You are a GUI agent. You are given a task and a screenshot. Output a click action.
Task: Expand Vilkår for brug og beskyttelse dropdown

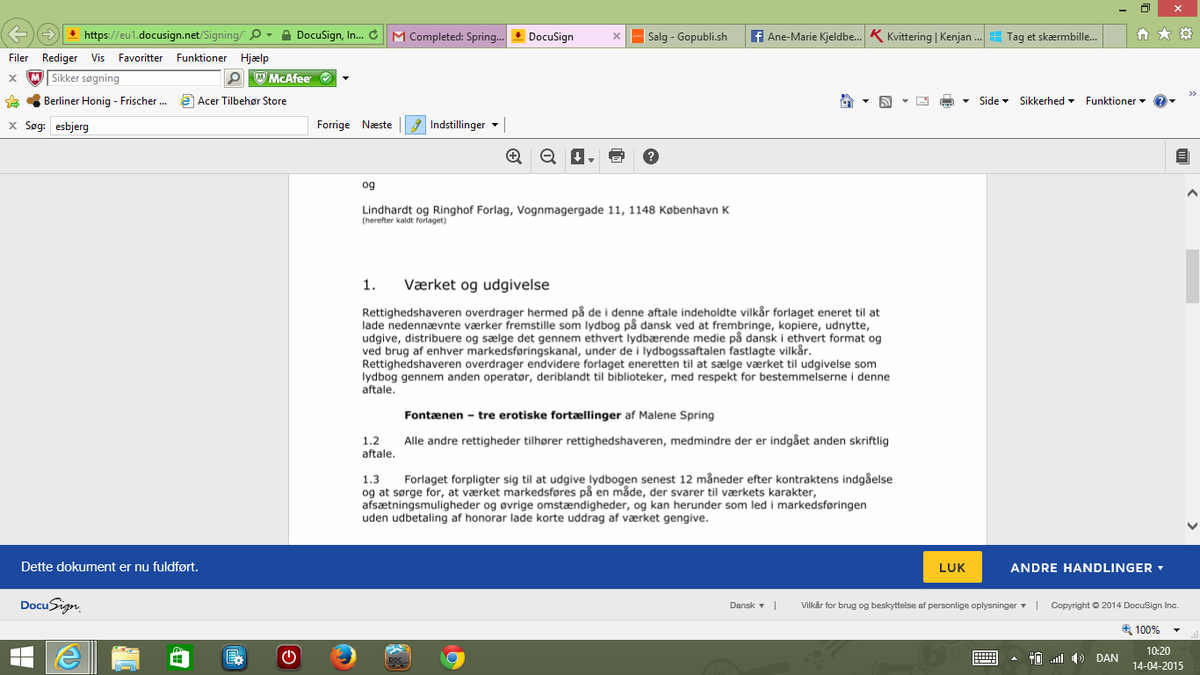pos(913,605)
